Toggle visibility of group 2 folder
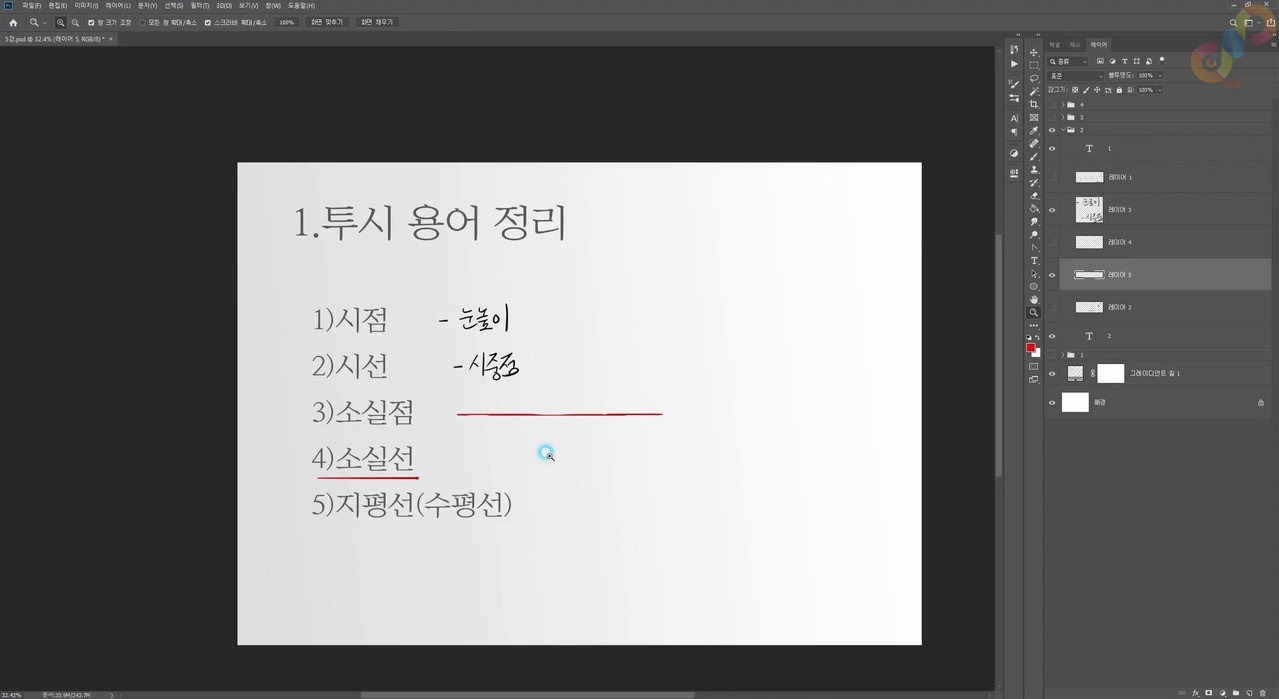 pos(1051,130)
